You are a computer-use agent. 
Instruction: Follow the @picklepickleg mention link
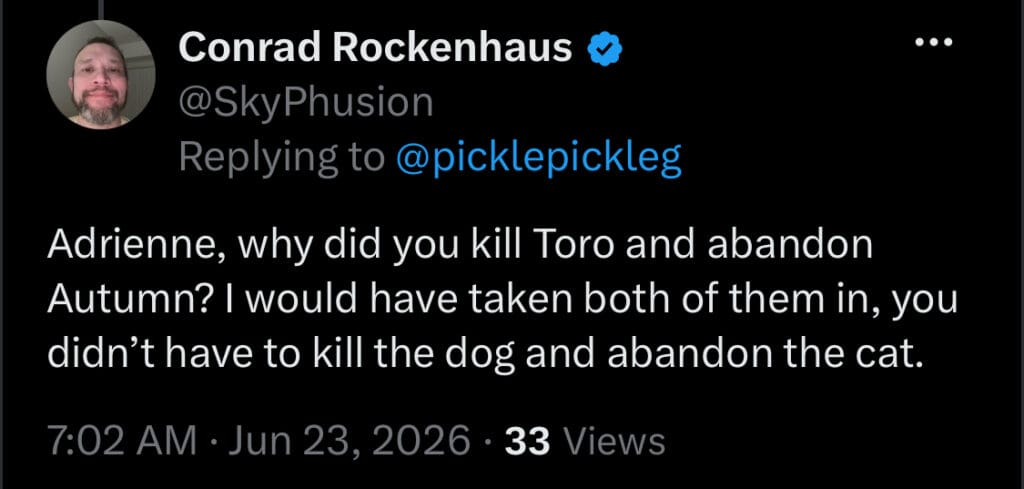tap(539, 158)
